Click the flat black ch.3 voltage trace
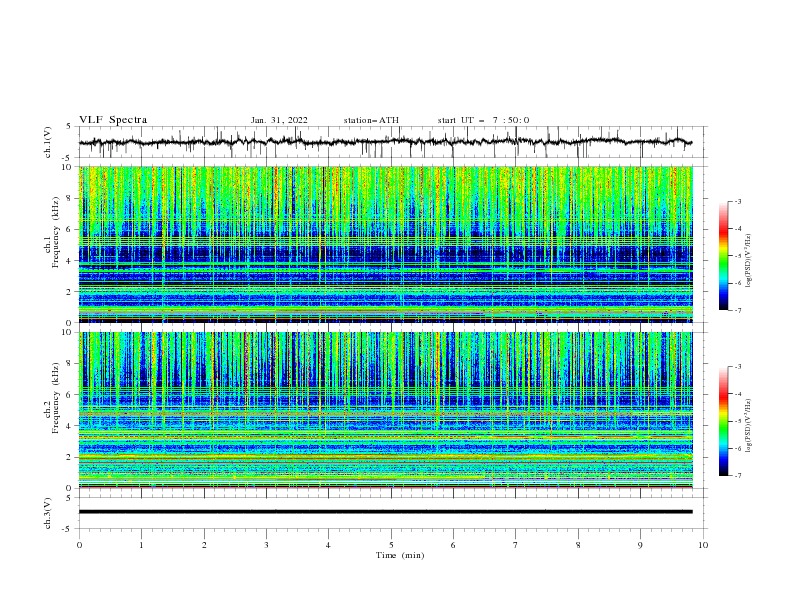This screenshot has height=612, width=792. click(385, 512)
